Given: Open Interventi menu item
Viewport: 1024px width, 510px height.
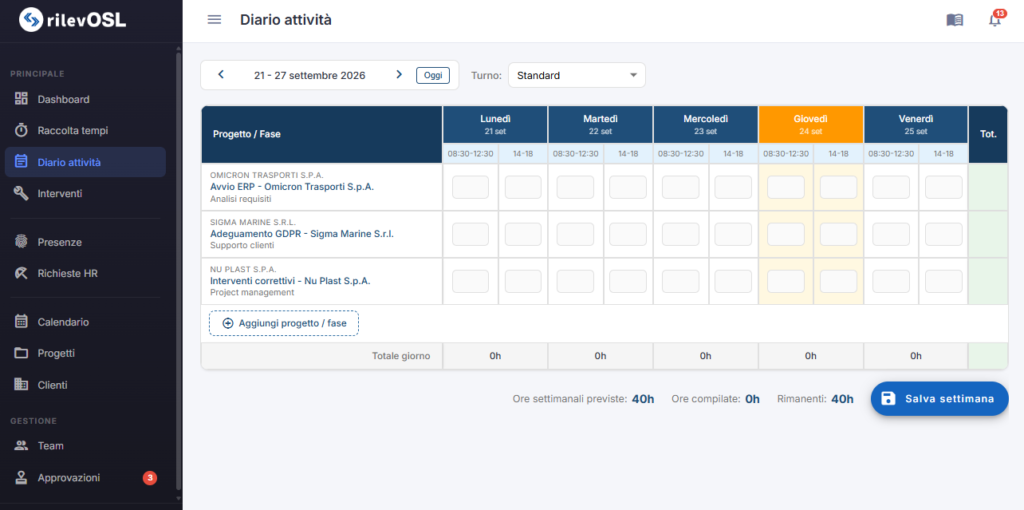Looking at the screenshot, I should 85,194.
